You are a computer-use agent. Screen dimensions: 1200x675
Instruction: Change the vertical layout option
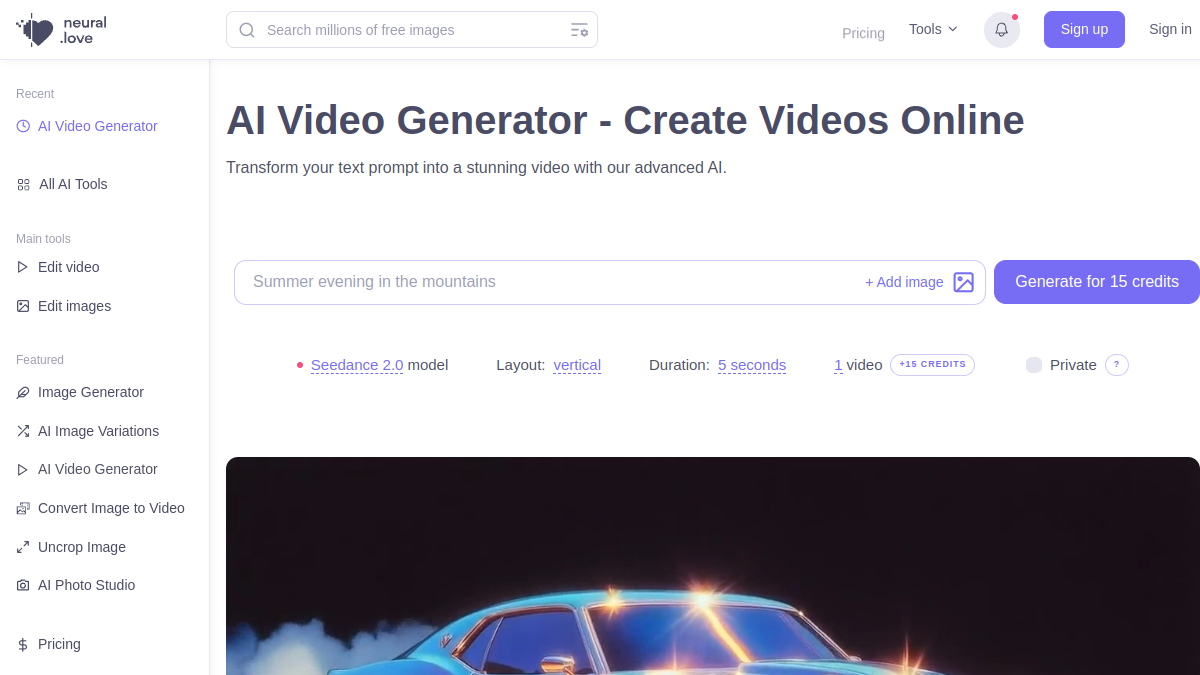(x=577, y=365)
